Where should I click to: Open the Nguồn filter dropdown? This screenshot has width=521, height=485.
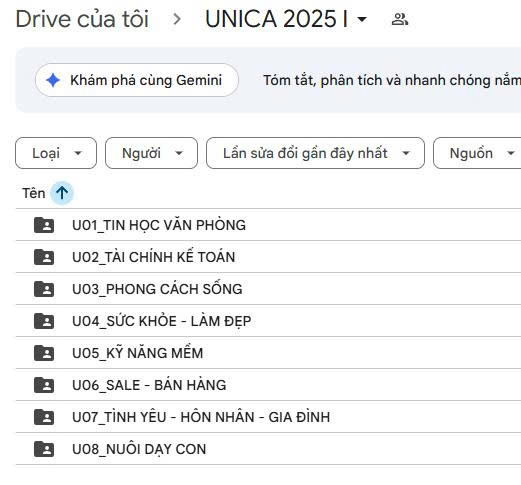tap(477, 153)
